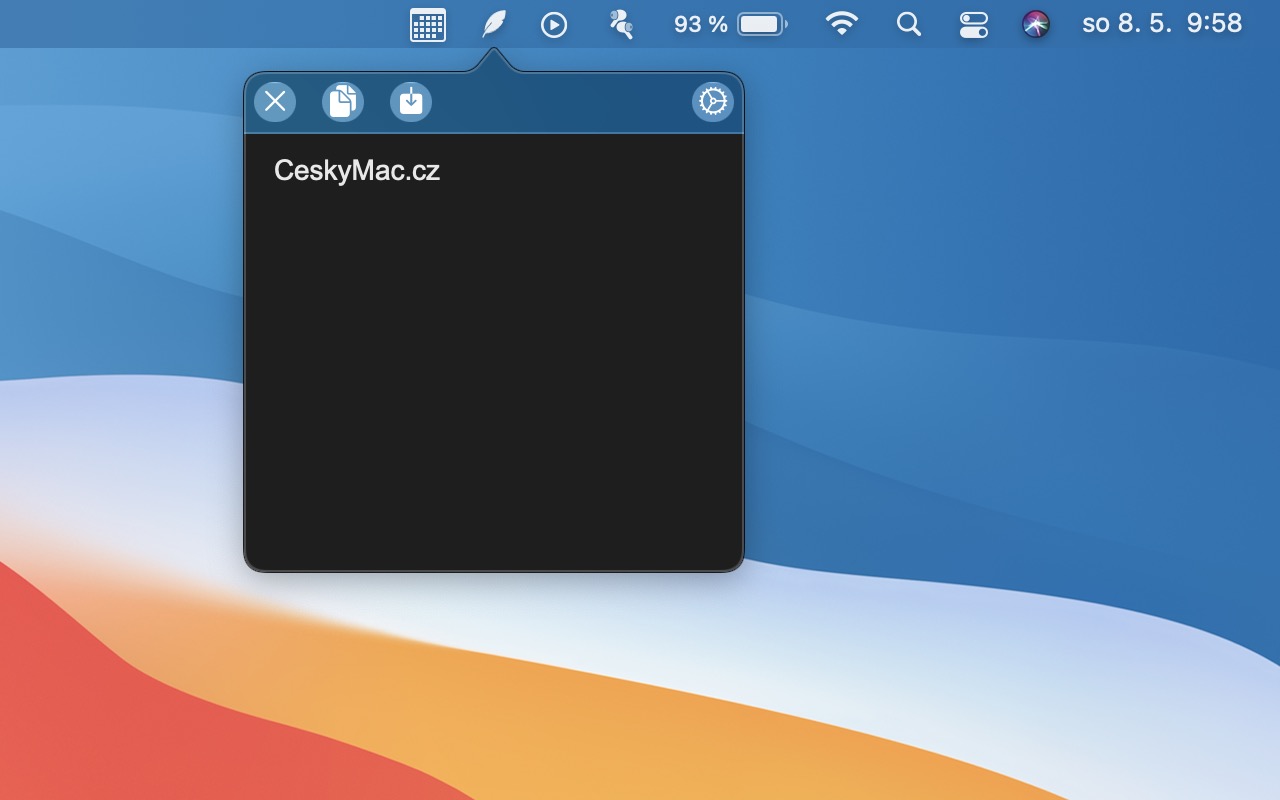Image resolution: width=1280 pixels, height=800 pixels.
Task: Open the AirPods menu bar icon
Action: click(621, 24)
